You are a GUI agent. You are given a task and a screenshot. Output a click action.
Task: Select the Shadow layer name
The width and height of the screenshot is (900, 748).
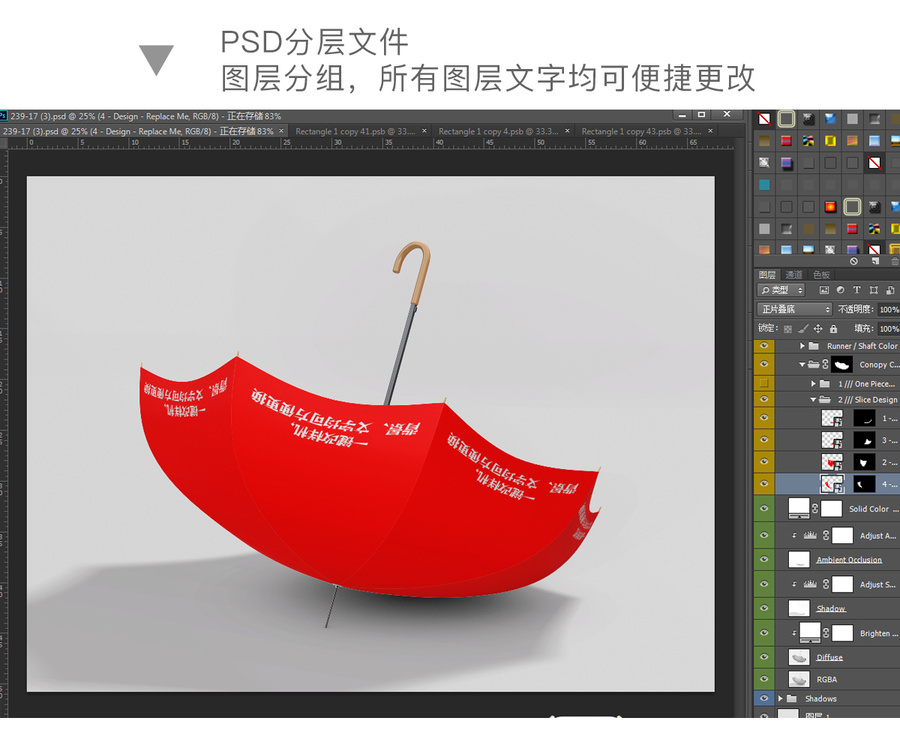point(831,609)
